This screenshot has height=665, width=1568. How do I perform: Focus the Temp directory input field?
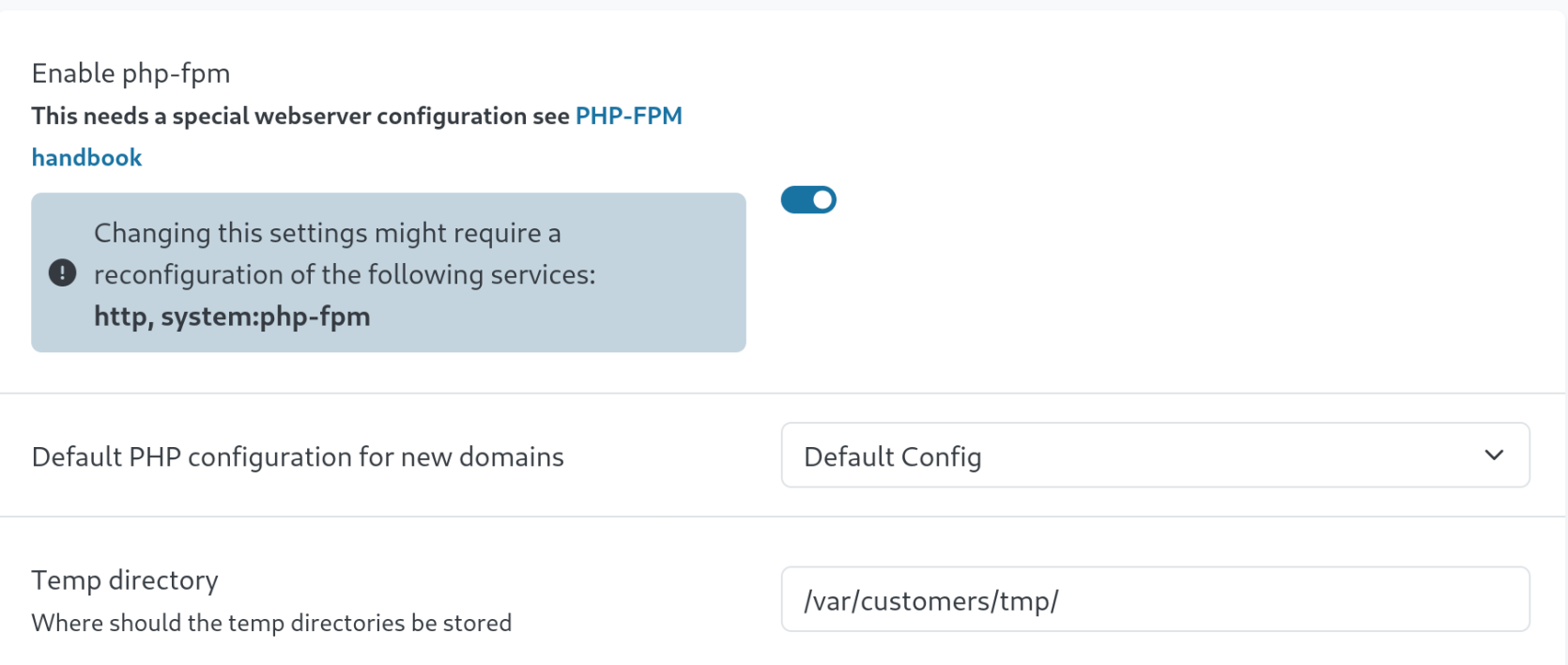click(1155, 599)
